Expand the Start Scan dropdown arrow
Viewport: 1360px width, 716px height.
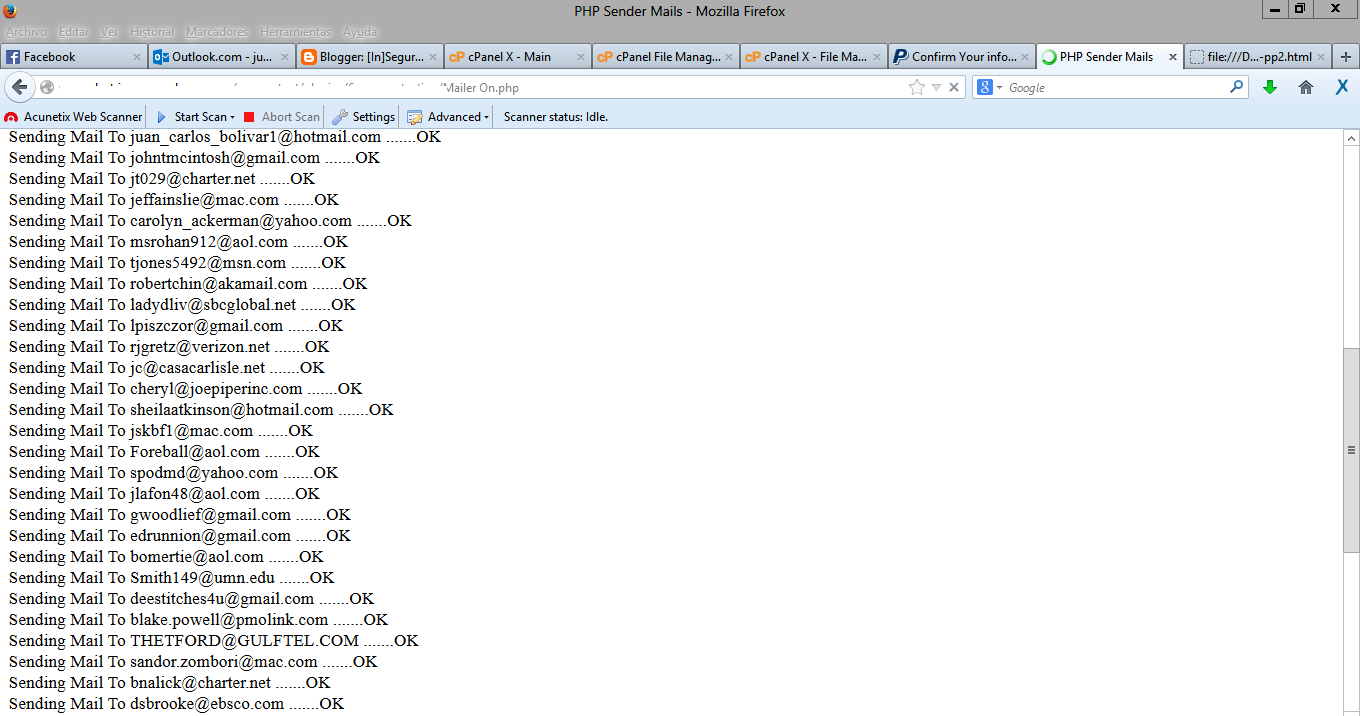(232, 117)
